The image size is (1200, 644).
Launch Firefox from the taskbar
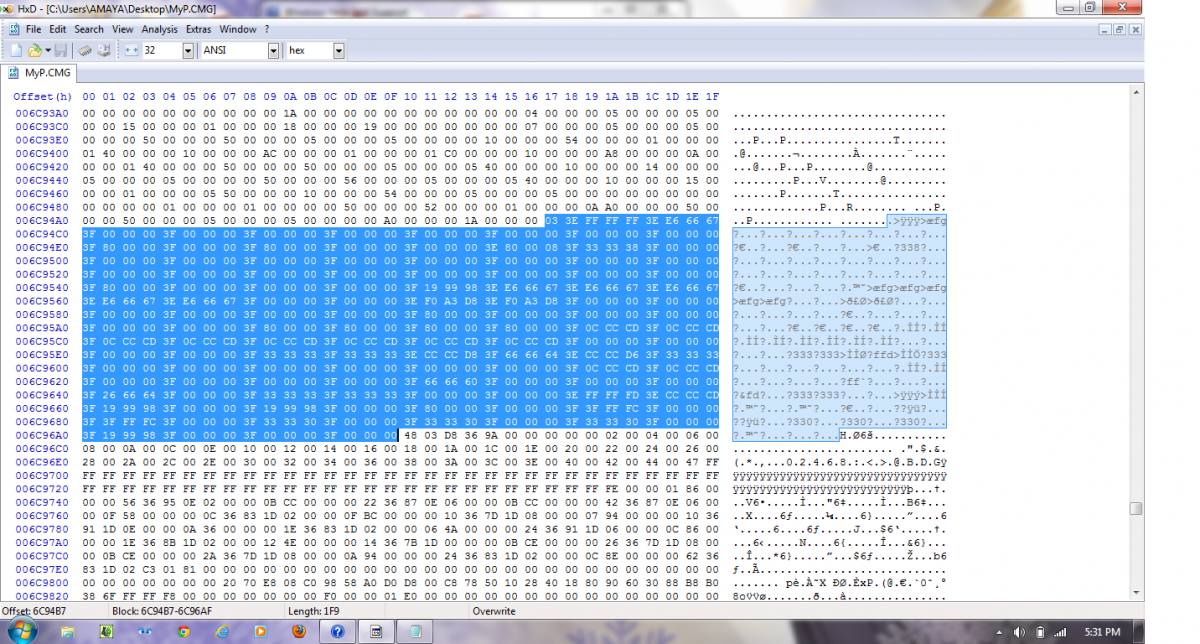point(298,631)
